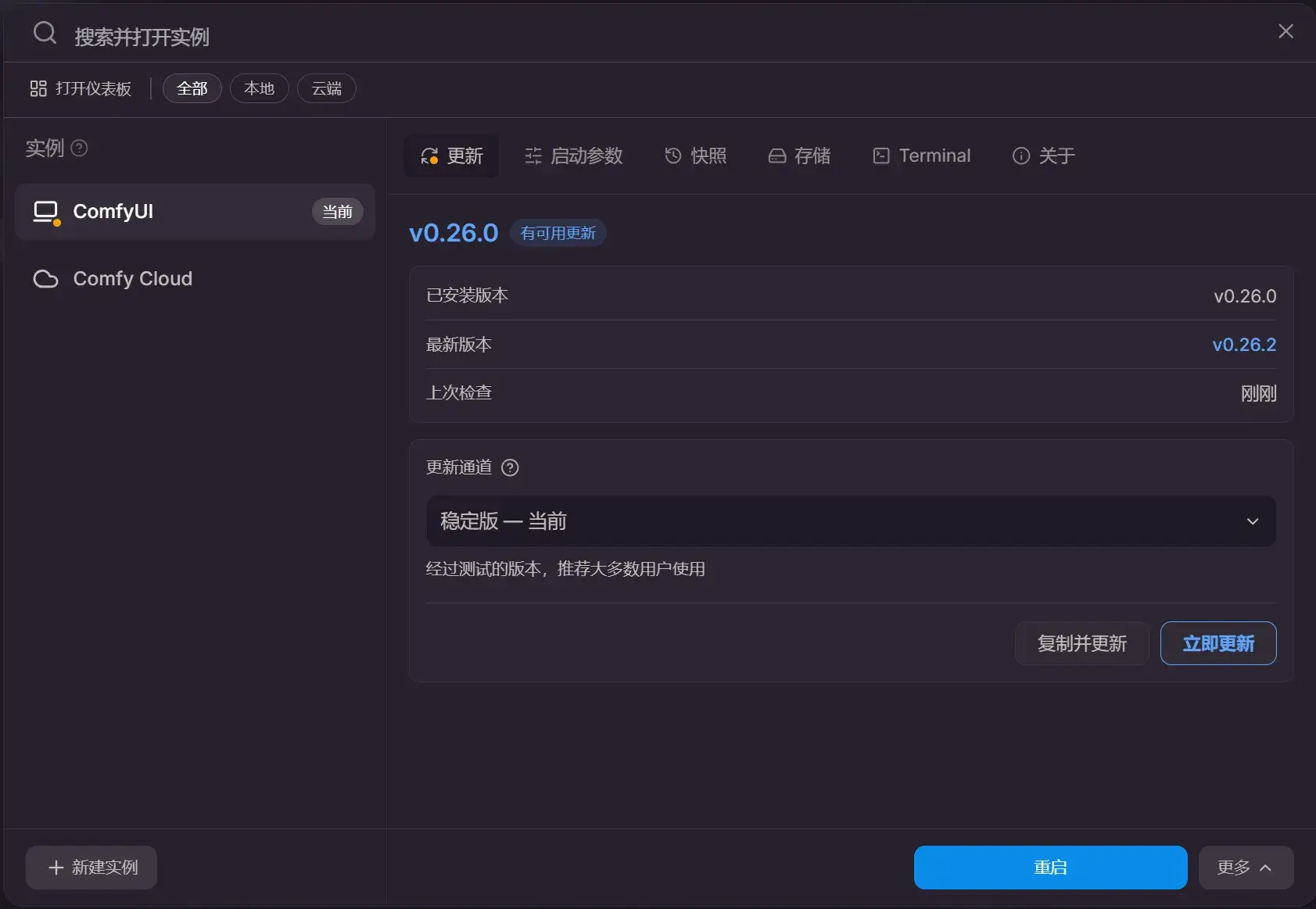Select the 本地 filter chip
This screenshot has height=909, width=1316.
tap(259, 88)
